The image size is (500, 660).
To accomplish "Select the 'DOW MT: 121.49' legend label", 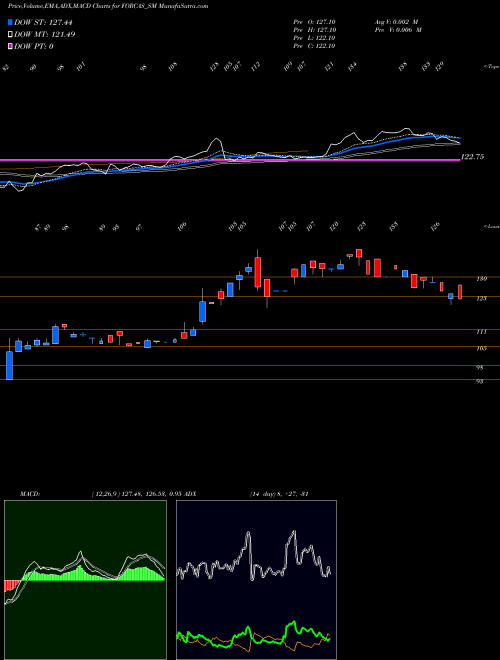I will click(x=45, y=34).
